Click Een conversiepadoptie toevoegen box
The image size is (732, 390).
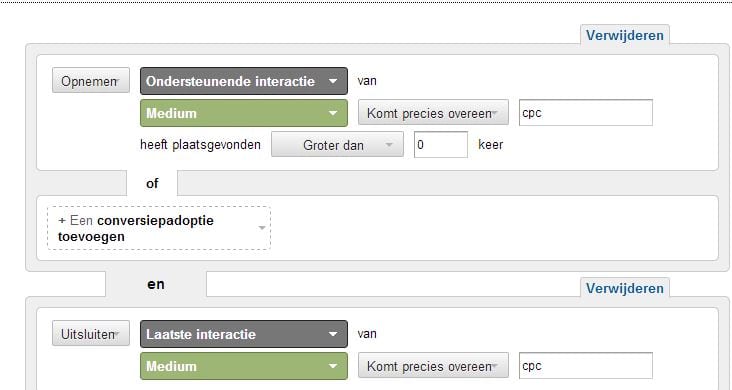pos(159,228)
